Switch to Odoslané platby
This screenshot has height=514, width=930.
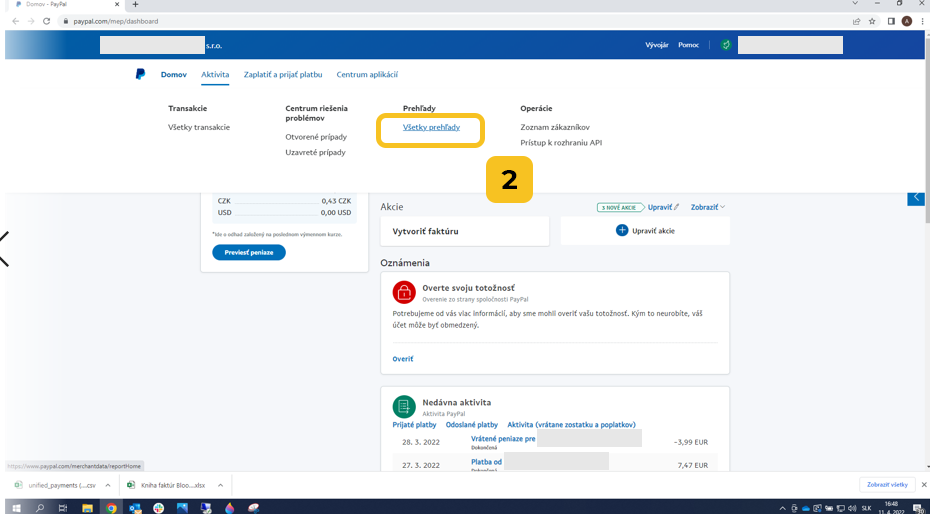click(x=472, y=425)
